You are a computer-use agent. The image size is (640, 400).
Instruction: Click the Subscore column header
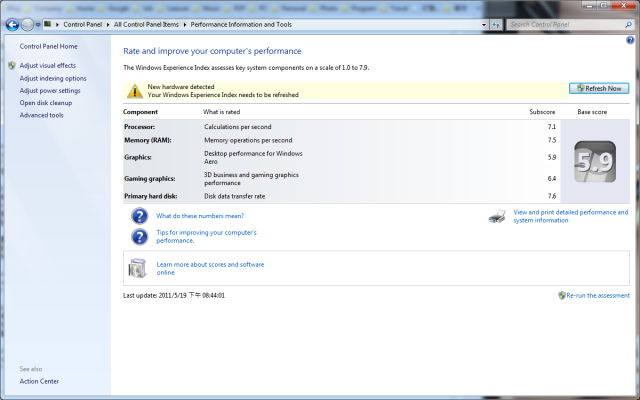pyautogui.click(x=542, y=112)
